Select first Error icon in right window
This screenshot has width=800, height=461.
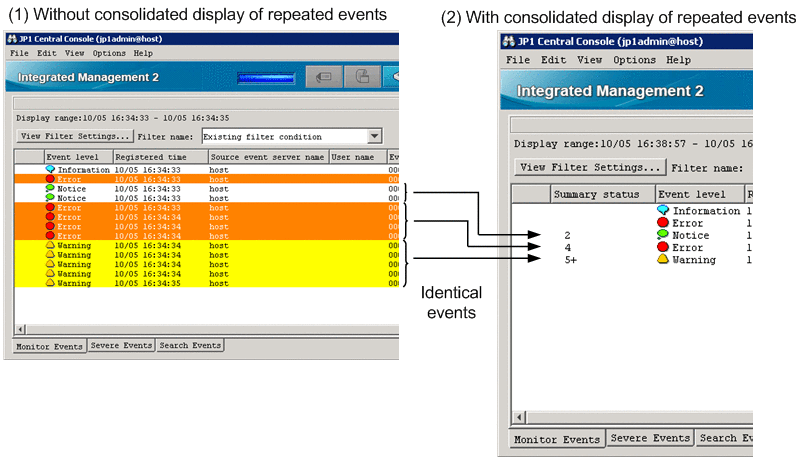(x=663, y=222)
